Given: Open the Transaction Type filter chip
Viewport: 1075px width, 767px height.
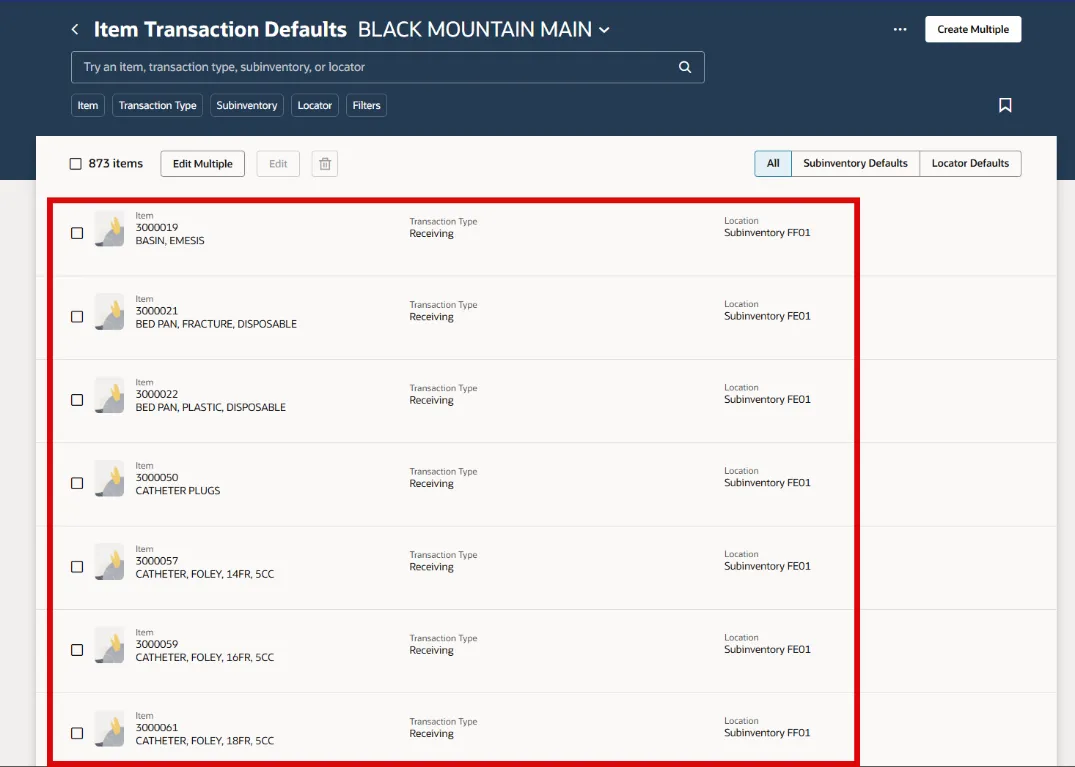Looking at the screenshot, I should [157, 105].
